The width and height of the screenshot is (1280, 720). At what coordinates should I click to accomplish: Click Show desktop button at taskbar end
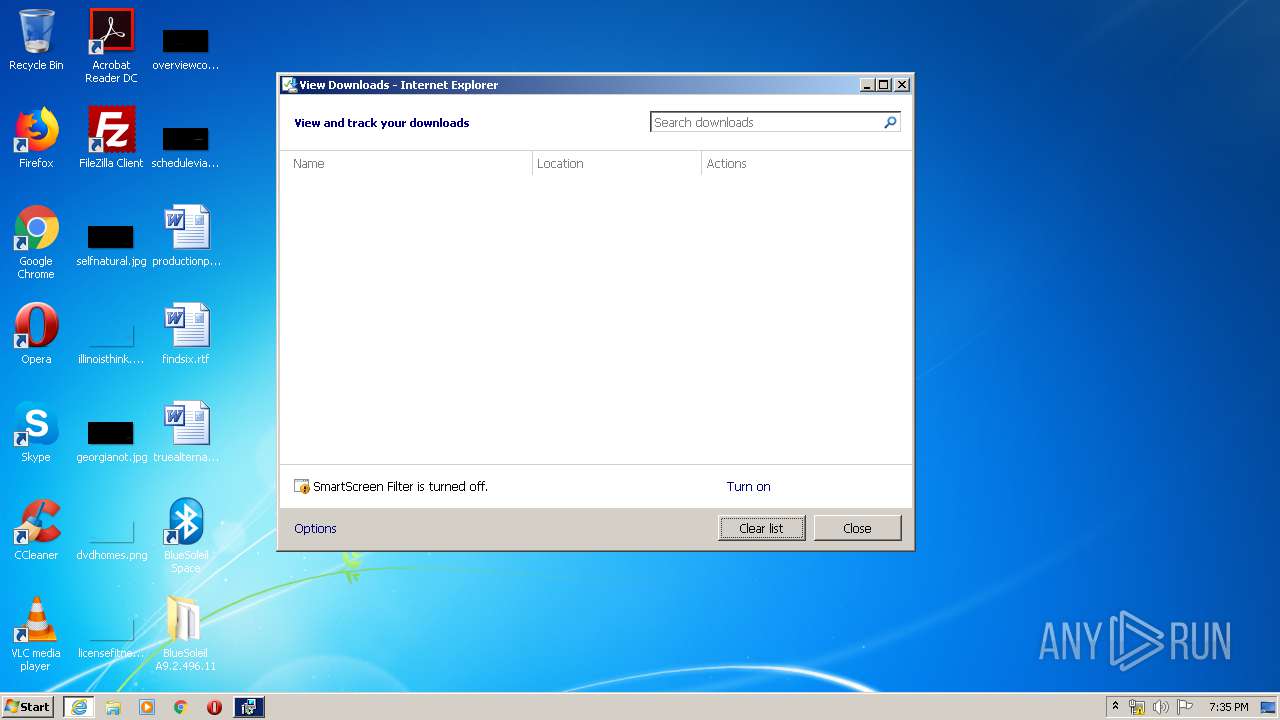1270,707
